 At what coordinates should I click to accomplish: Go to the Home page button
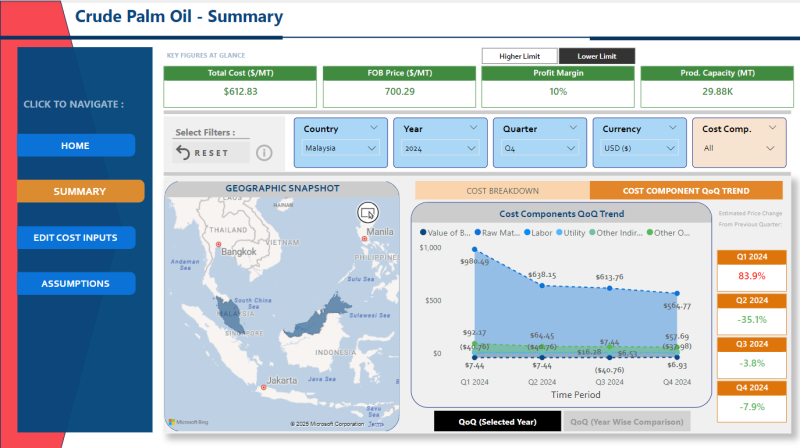click(x=76, y=146)
